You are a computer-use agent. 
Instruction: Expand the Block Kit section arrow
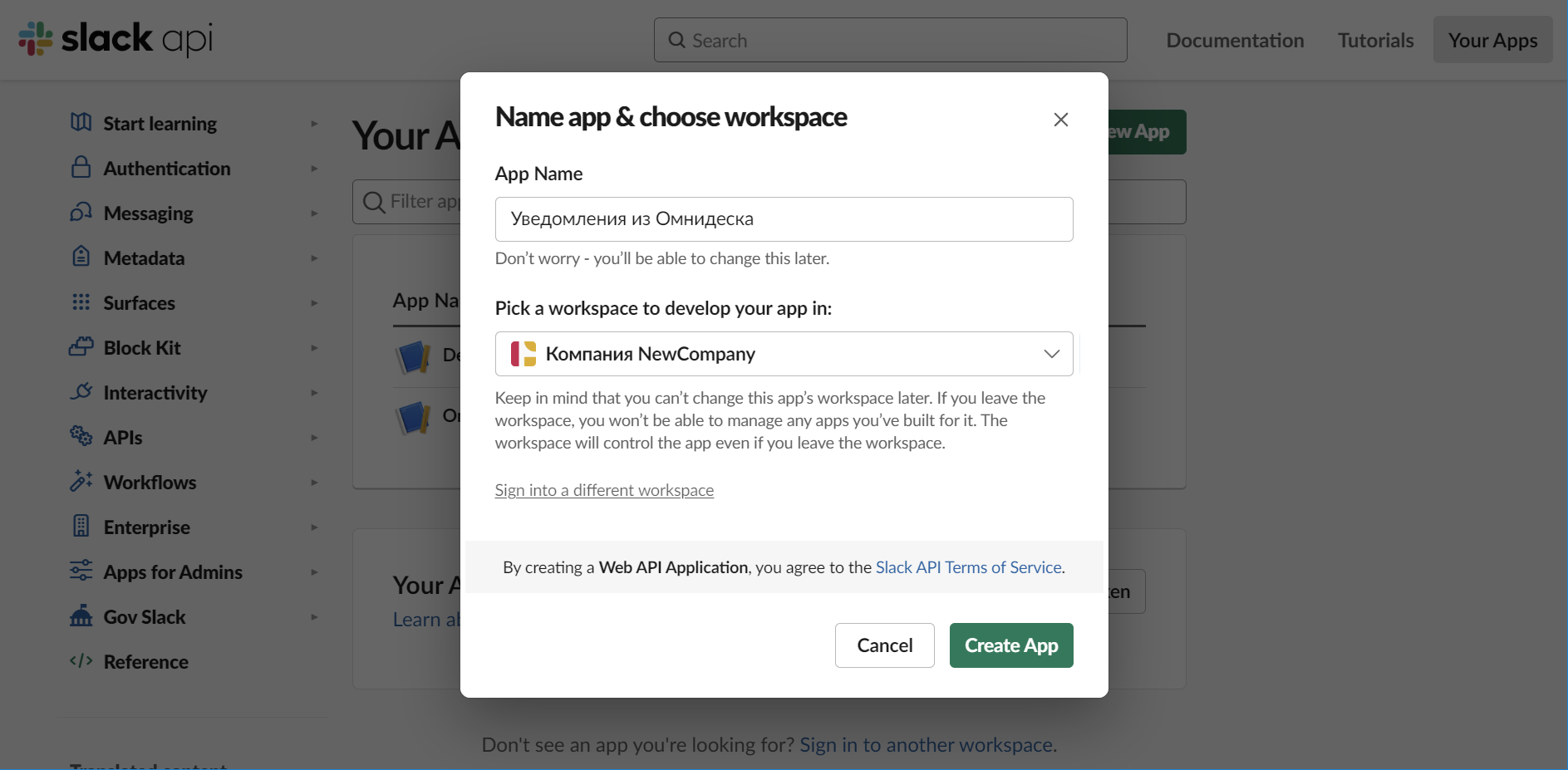pyautogui.click(x=314, y=348)
